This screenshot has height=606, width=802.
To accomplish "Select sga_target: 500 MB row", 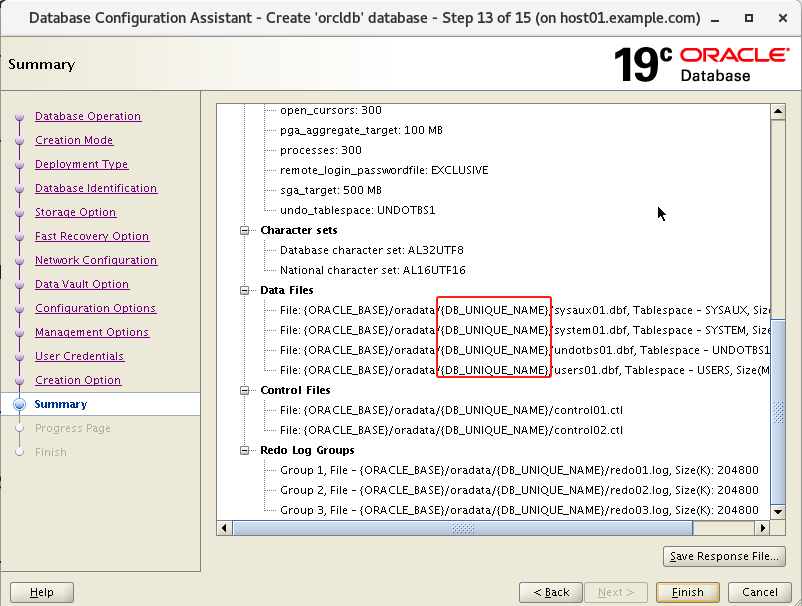I will [330, 190].
